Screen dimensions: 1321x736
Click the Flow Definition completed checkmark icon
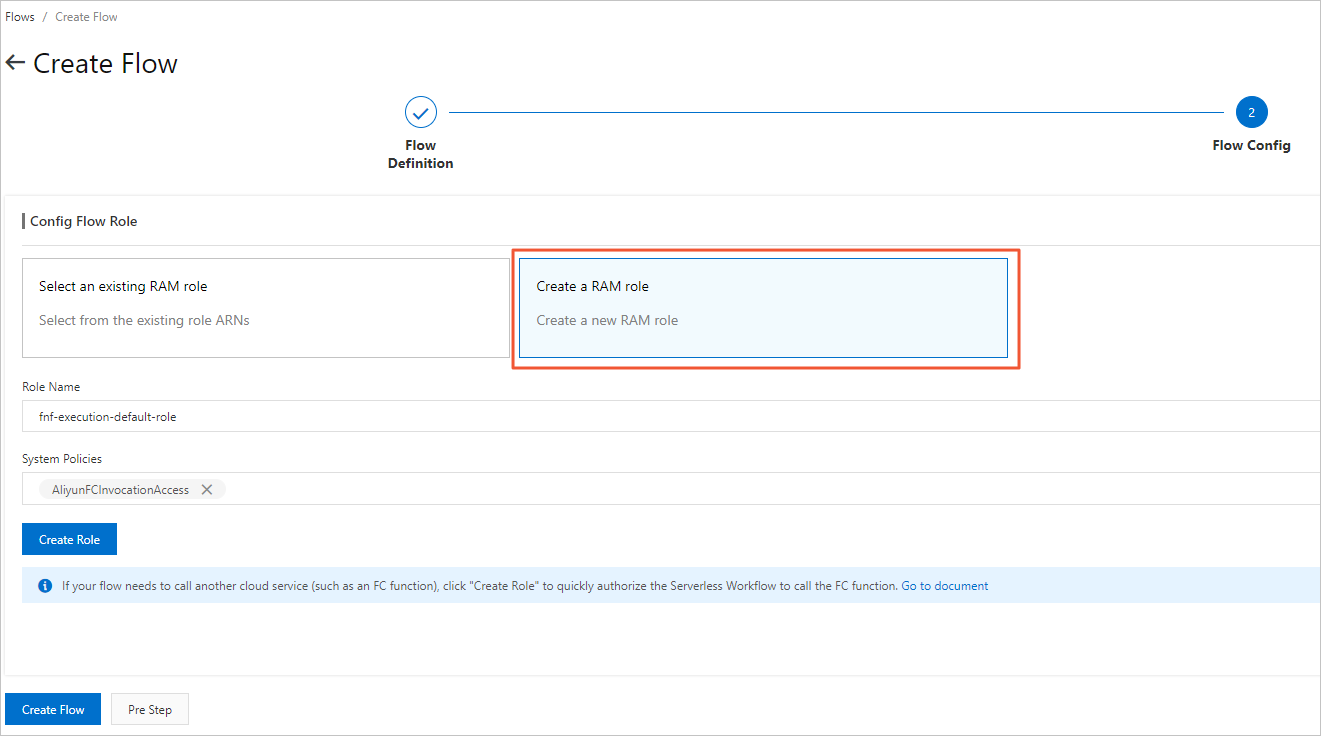[420, 112]
